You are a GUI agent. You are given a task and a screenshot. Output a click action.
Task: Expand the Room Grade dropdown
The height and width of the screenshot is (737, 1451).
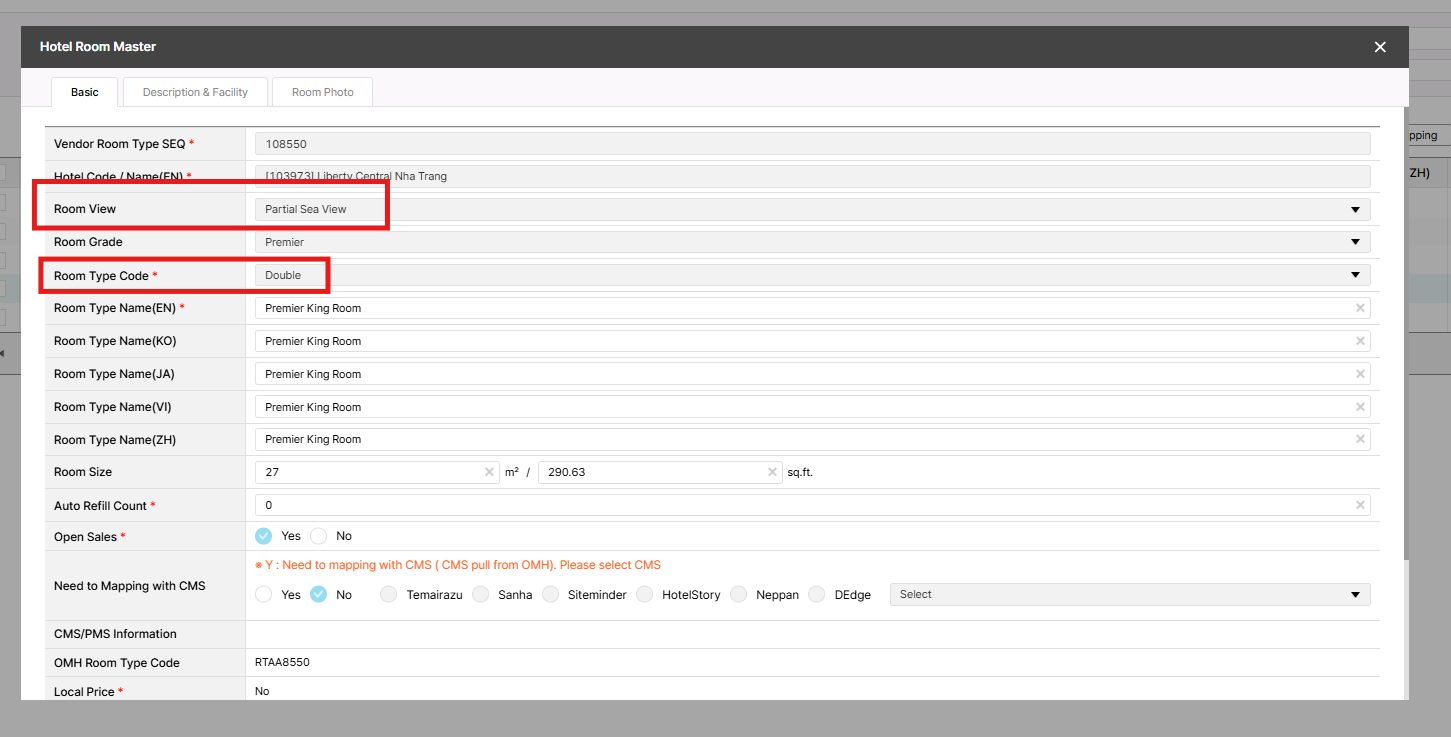(812, 242)
